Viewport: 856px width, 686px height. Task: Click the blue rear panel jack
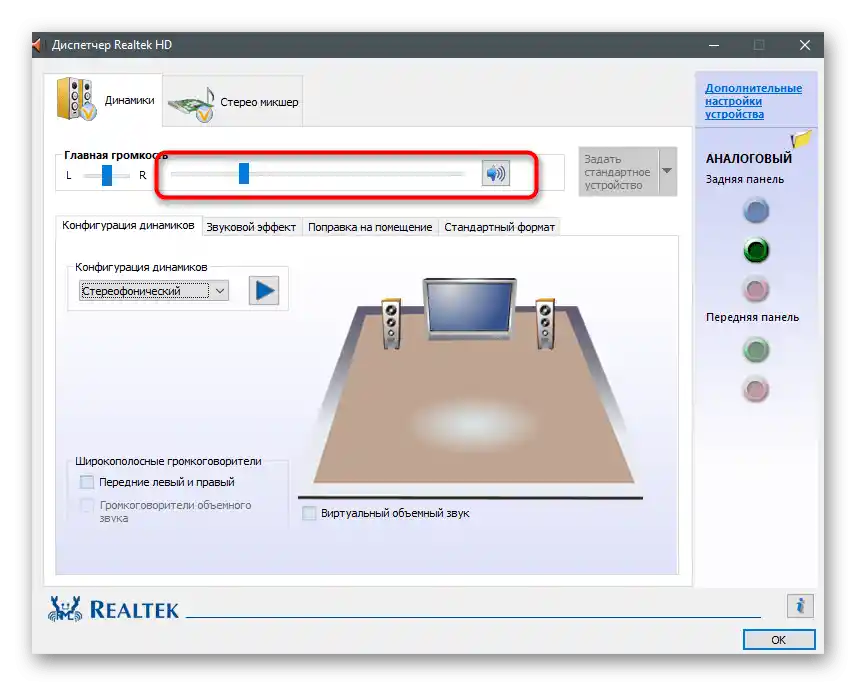pyautogui.click(x=756, y=211)
